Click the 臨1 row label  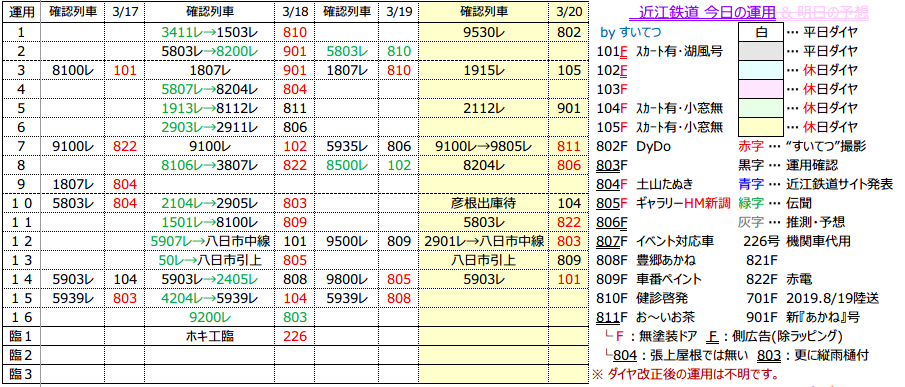(x=20, y=336)
